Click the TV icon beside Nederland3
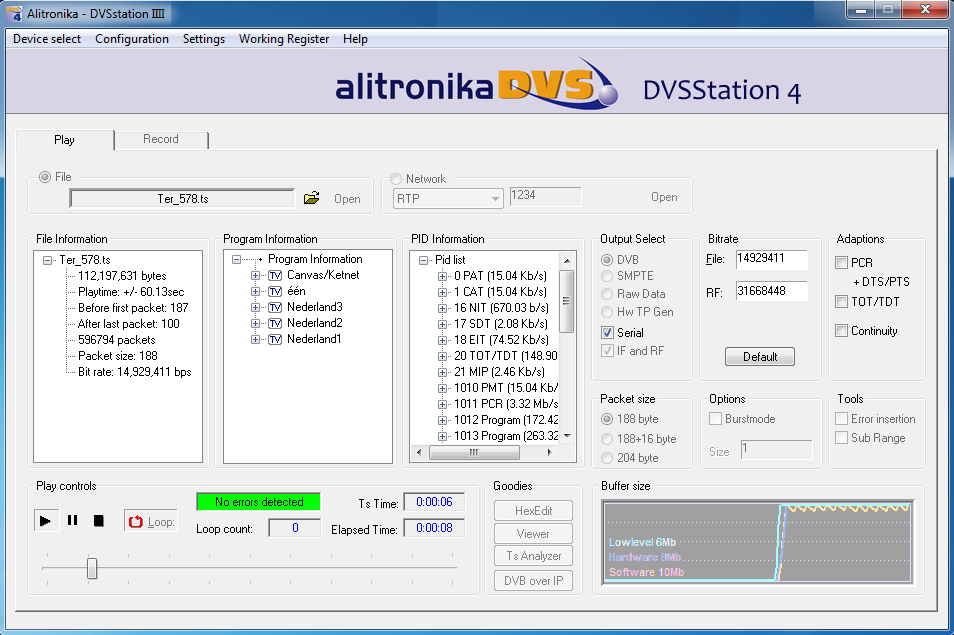 (x=275, y=307)
